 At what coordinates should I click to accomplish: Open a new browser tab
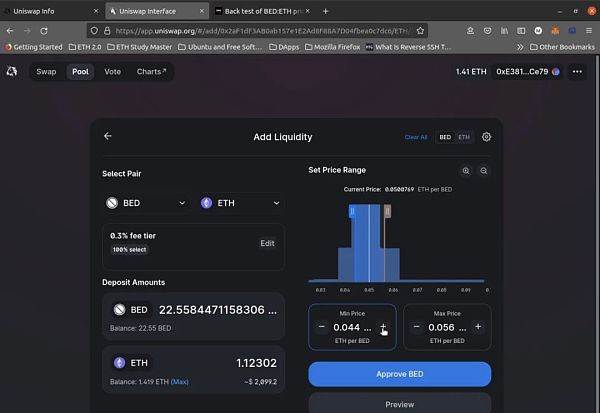click(x=325, y=11)
